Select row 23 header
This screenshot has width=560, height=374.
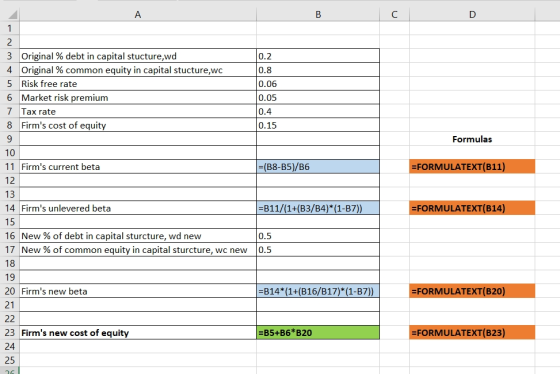[x=10, y=333]
